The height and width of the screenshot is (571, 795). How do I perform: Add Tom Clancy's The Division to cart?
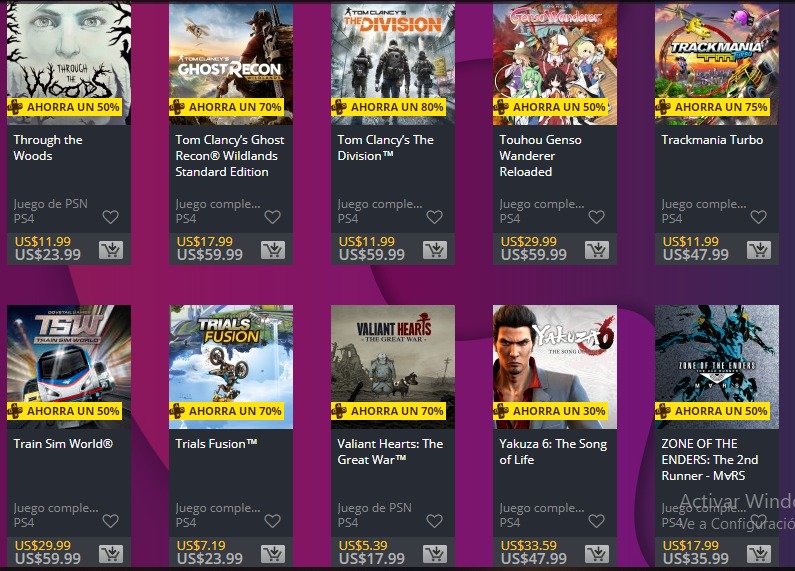[435, 249]
